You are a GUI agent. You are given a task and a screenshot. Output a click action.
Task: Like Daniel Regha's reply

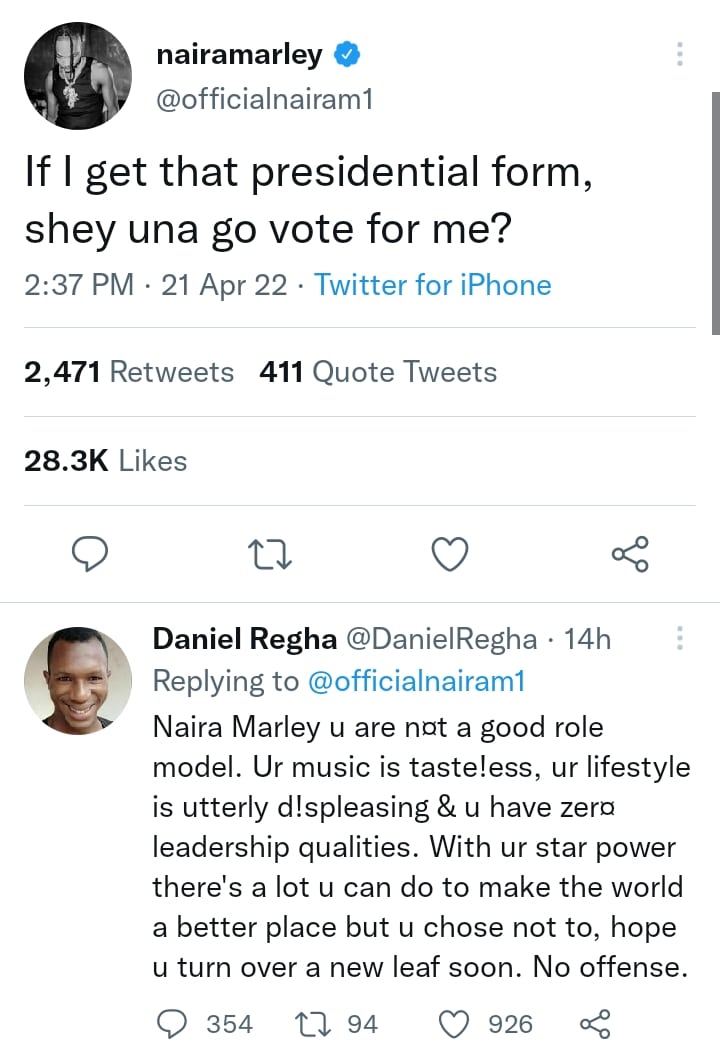tap(455, 1024)
